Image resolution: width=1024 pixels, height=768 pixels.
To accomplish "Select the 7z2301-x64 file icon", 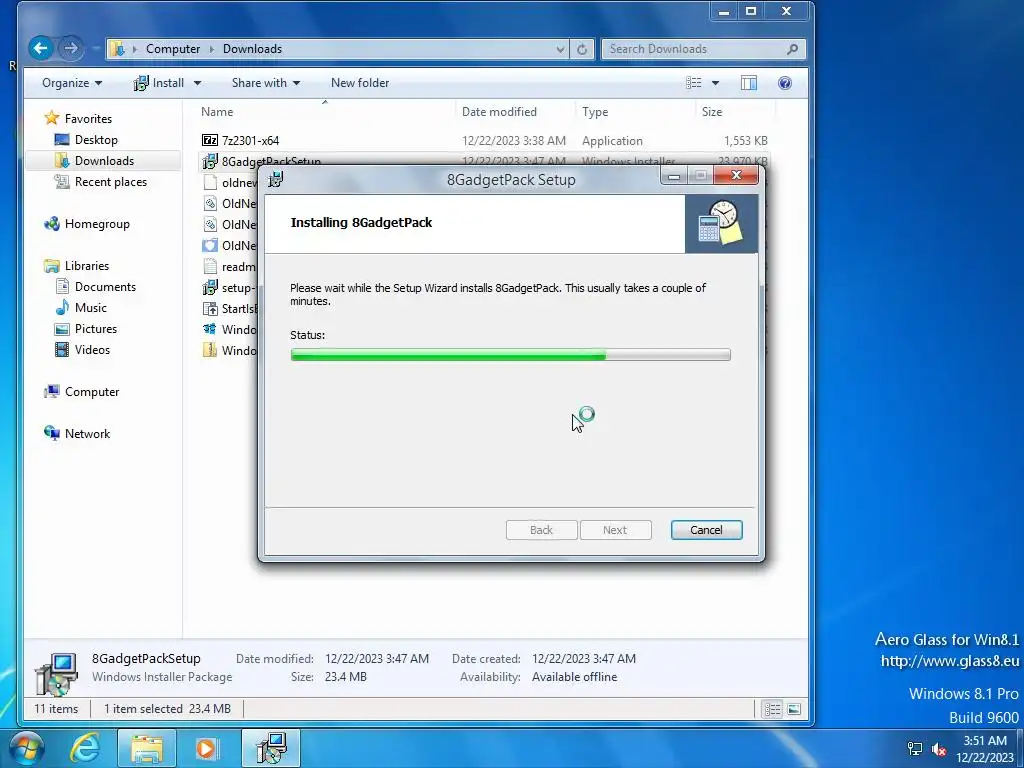I will (x=210, y=140).
